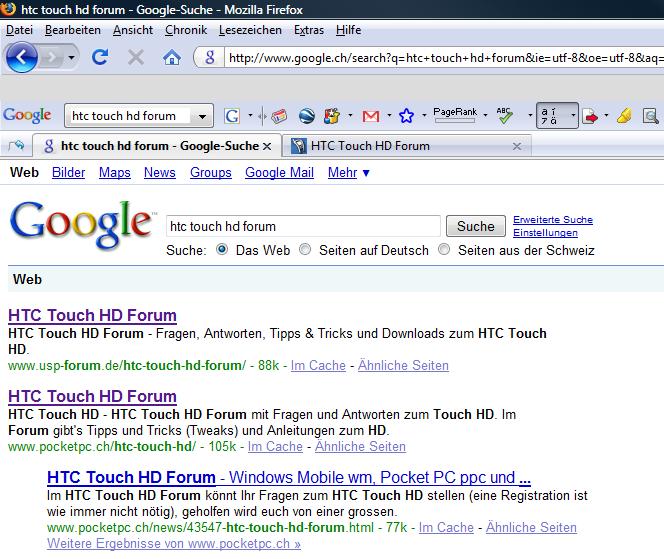Click the find-in-page magnifier toolbar icon
Viewport: 664px width, 559px height.
pos(650,116)
